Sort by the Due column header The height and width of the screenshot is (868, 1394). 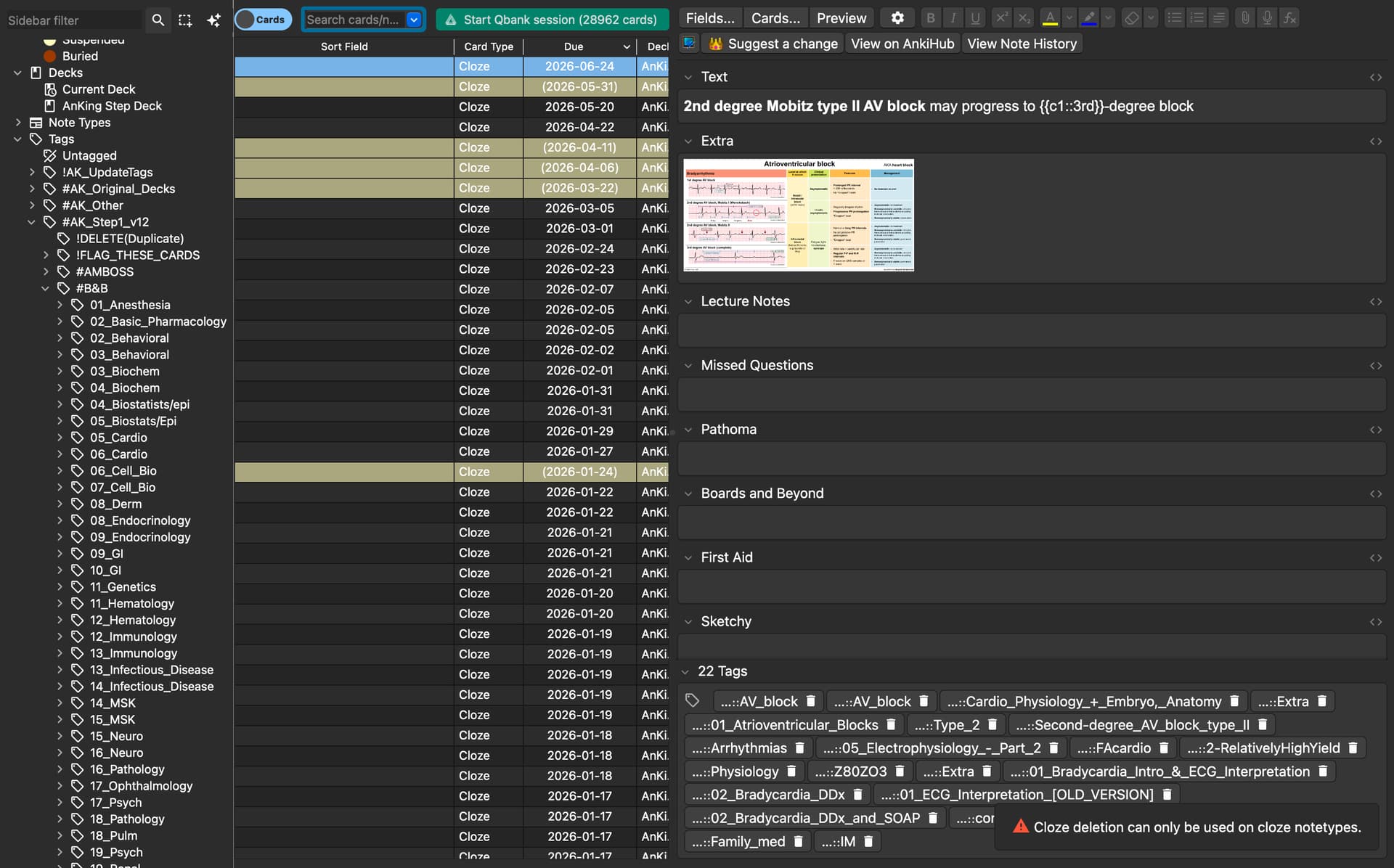574,46
